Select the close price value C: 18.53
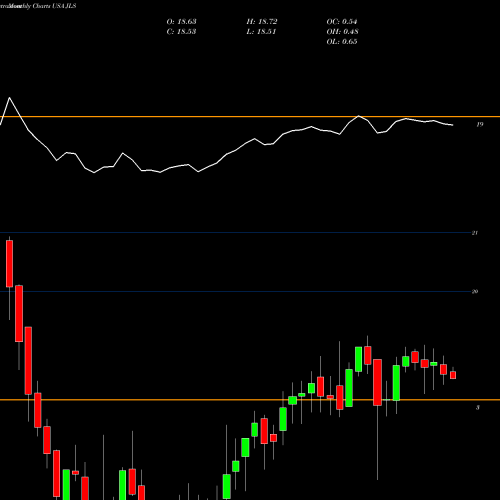The image size is (500, 500). pos(181,32)
